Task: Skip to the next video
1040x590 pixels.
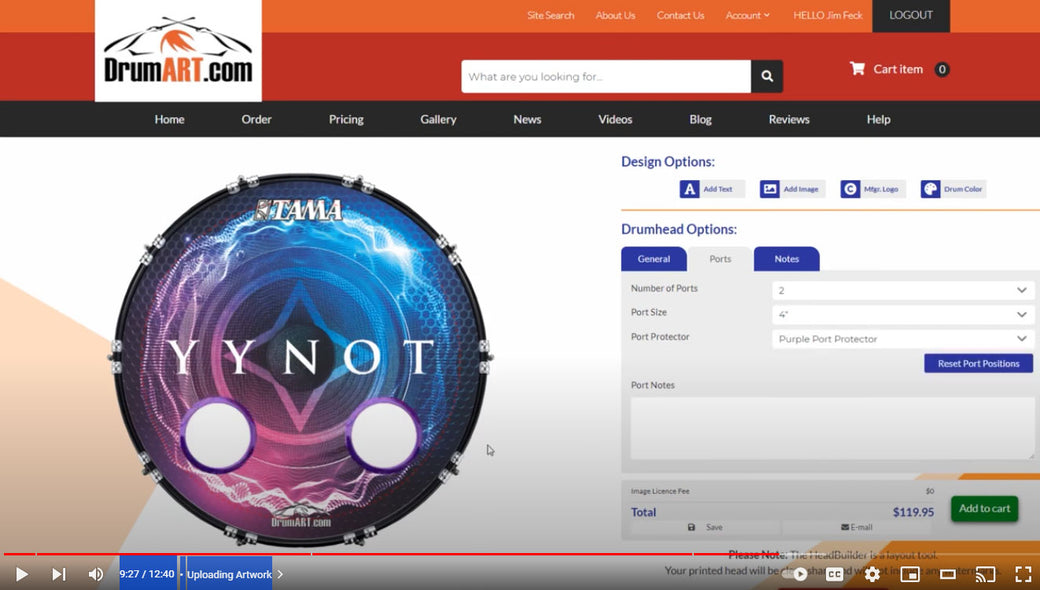Action: (59, 574)
